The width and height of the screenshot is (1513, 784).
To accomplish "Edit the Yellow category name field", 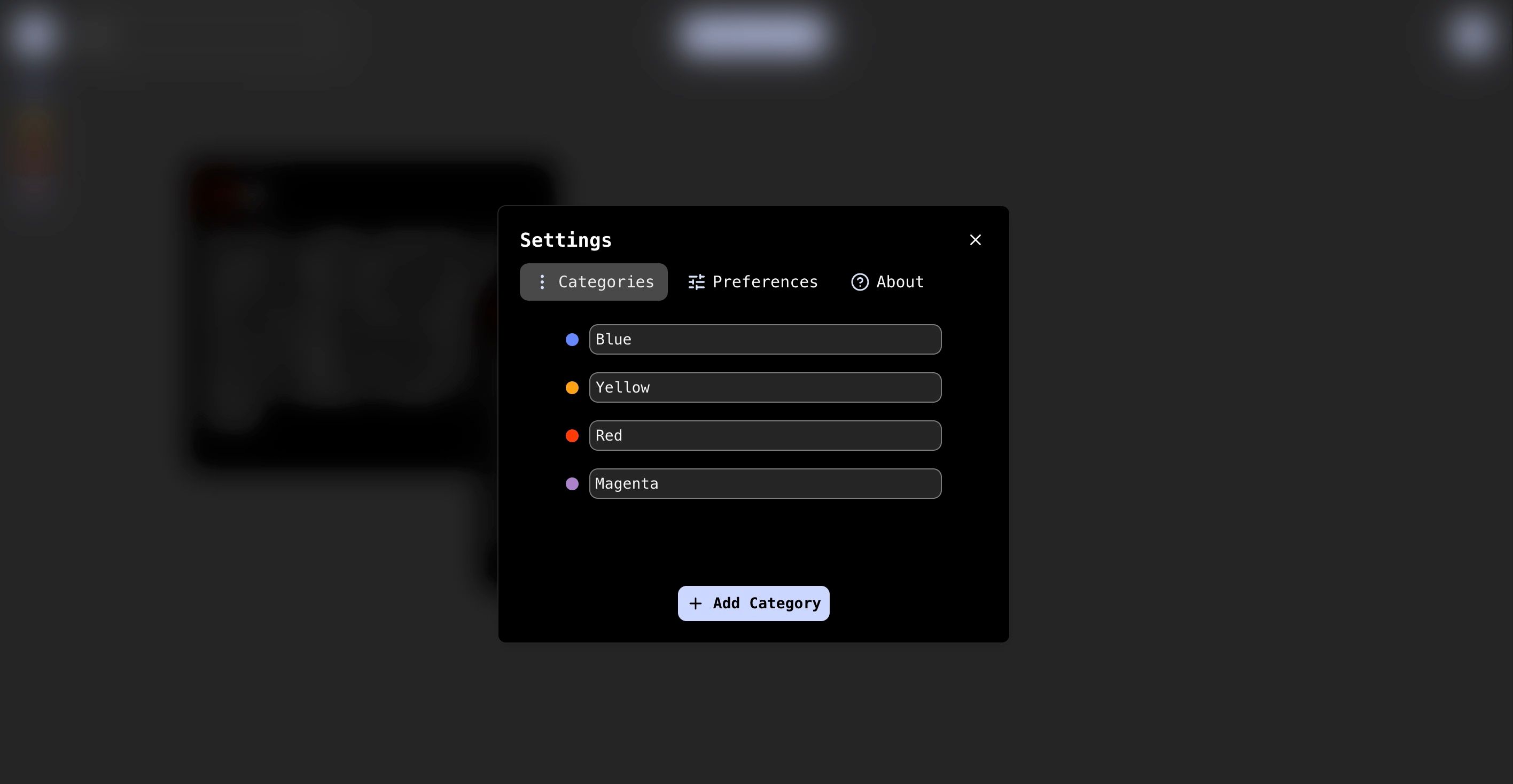I will tap(765, 388).
